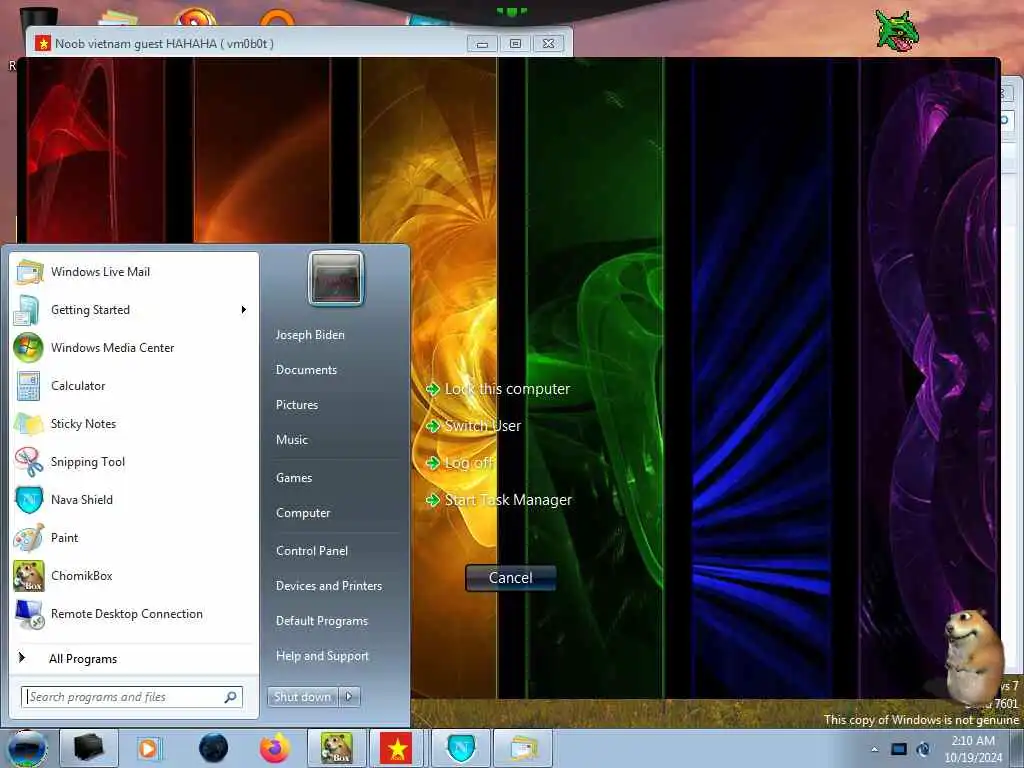Viewport: 1024px width, 768px height.
Task: Open Pictures from Start menu
Action: [296, 405]
